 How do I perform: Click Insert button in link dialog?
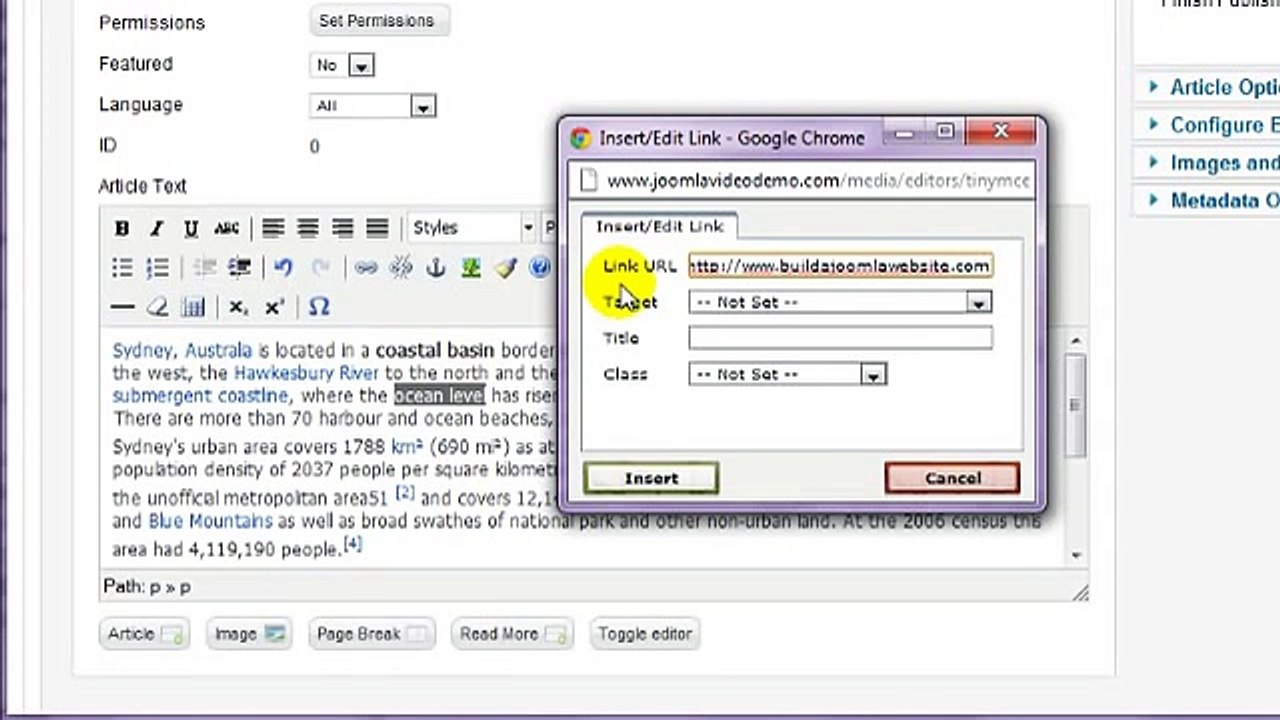tap(651, 478)
